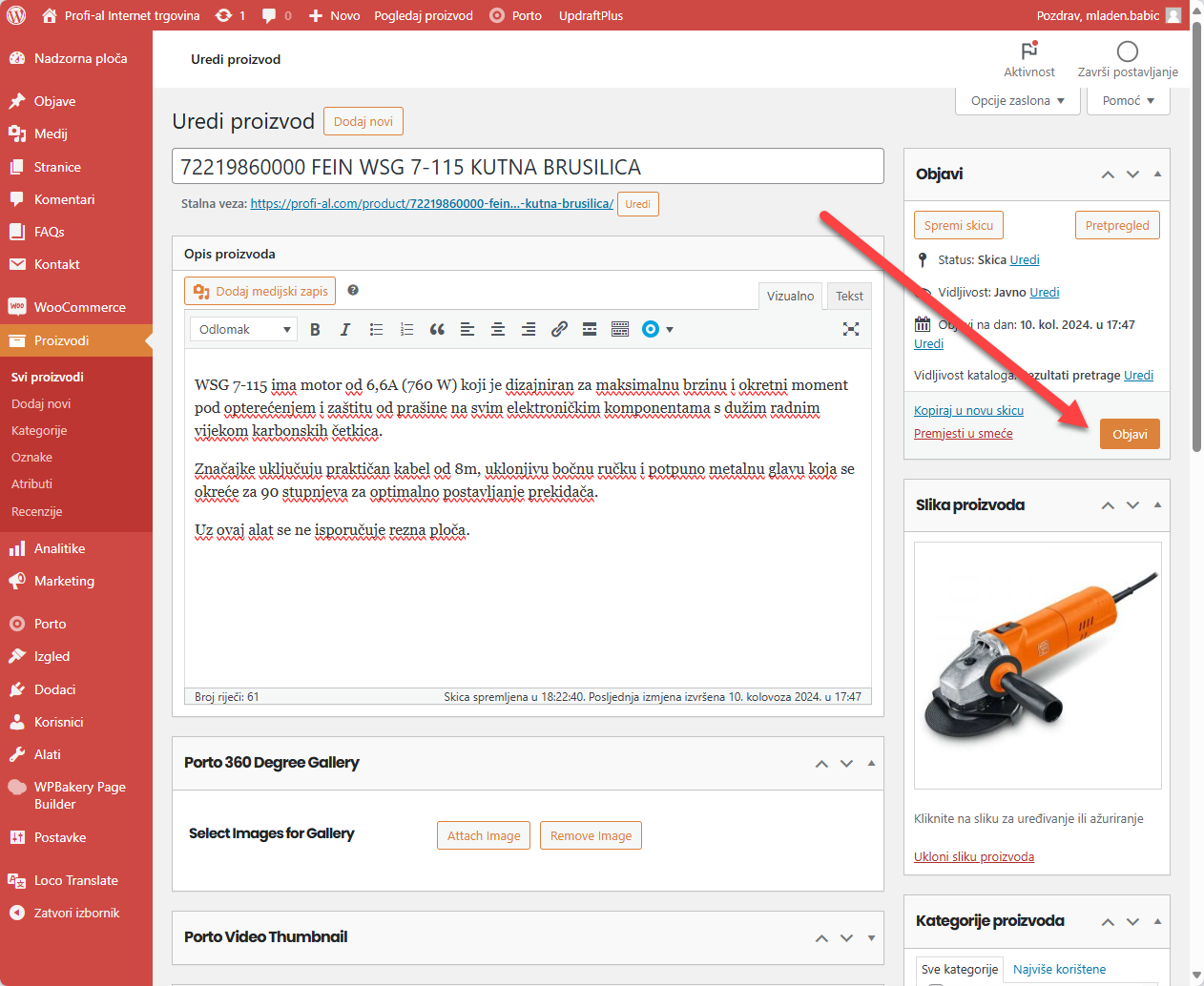Insert a numbered list
This screenshot has height=986, width=1204.
406,329
